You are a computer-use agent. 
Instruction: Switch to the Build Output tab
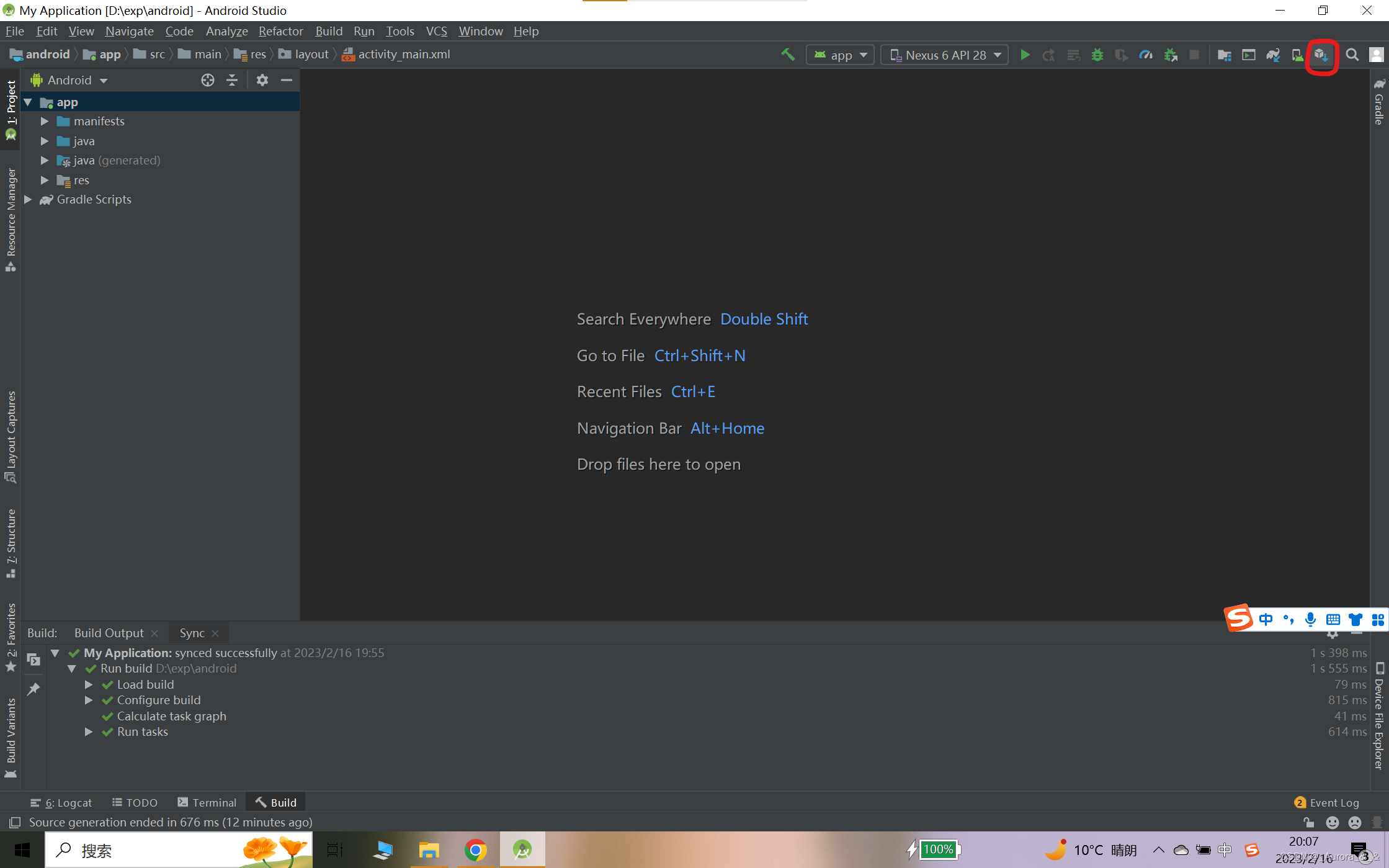tap(109, 633)
